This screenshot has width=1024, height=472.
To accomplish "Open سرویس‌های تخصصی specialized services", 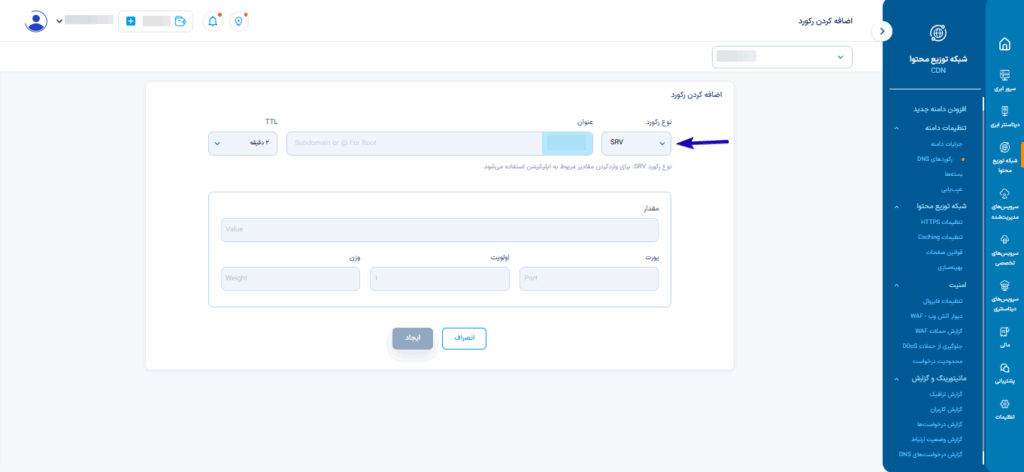I will coord(1004,249).
